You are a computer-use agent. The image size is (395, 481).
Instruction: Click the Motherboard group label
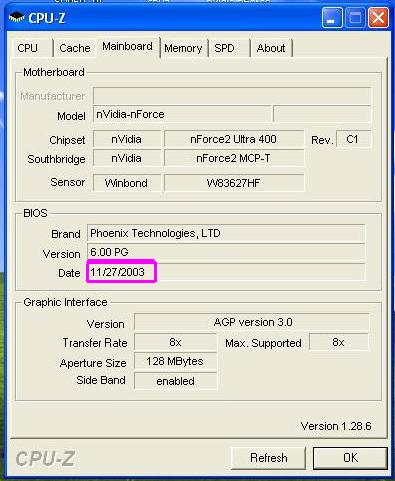[x=54, y=72]
